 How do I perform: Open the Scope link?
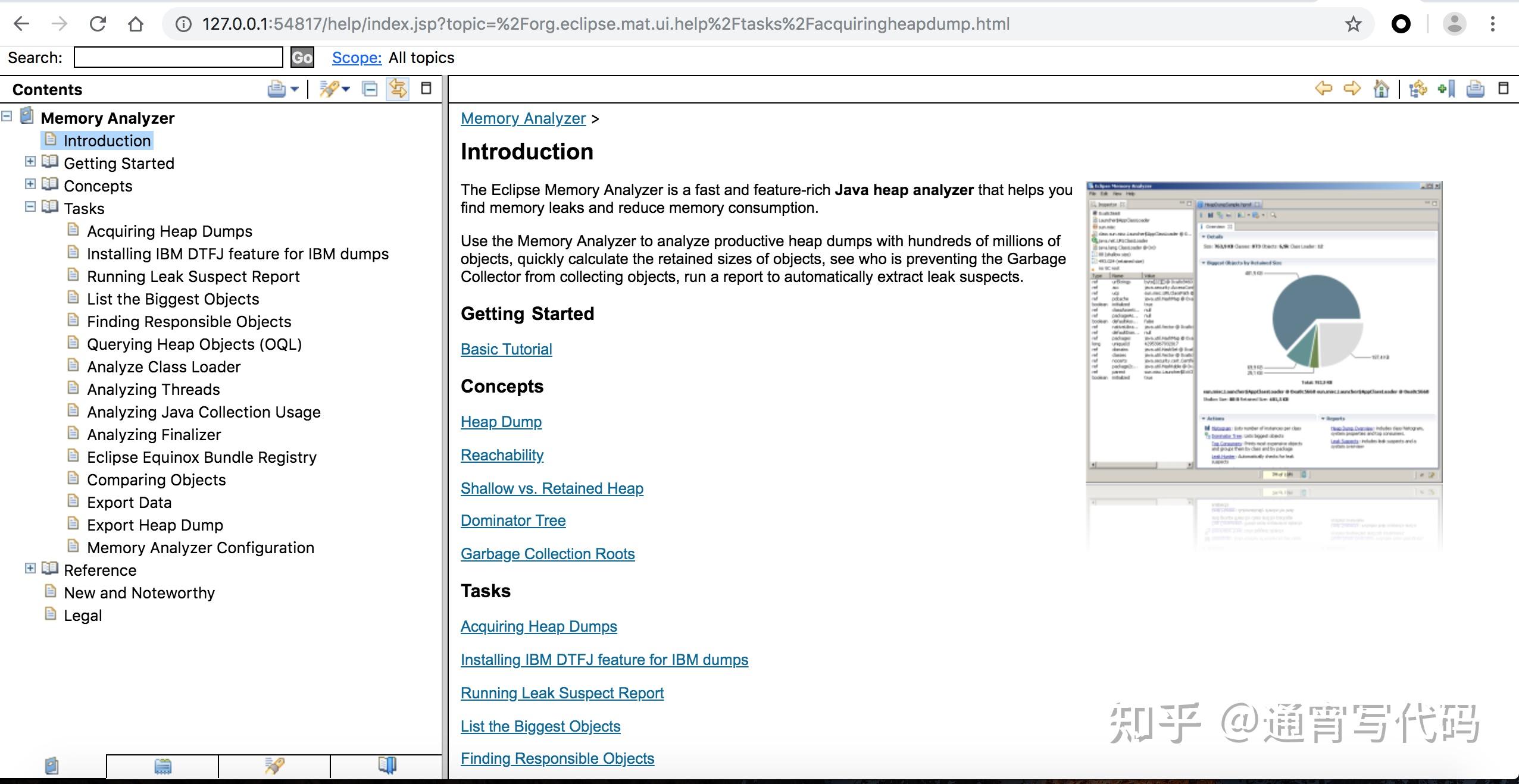pos(357,58)
